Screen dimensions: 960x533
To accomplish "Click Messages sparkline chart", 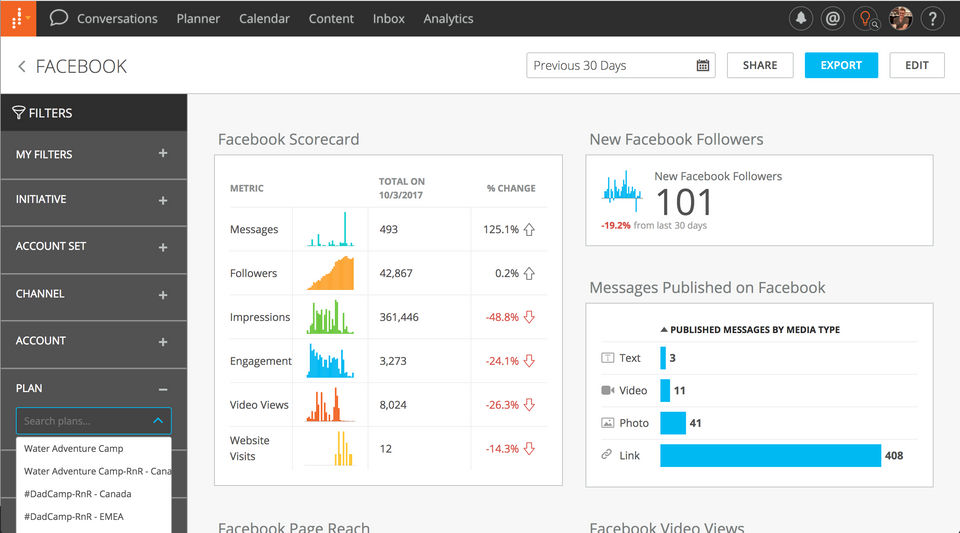I will (331, 229).
